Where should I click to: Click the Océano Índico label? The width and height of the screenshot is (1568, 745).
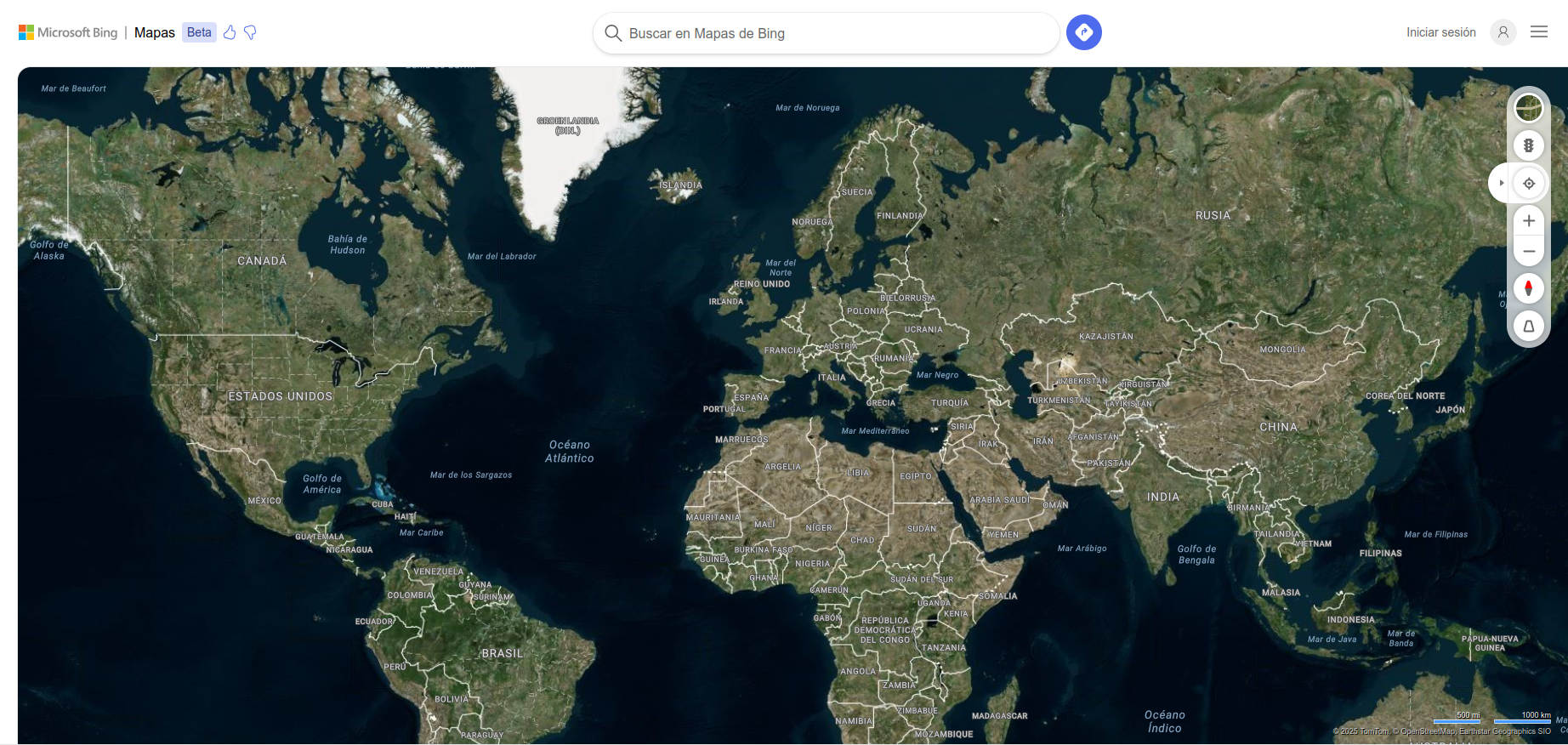1165,722
